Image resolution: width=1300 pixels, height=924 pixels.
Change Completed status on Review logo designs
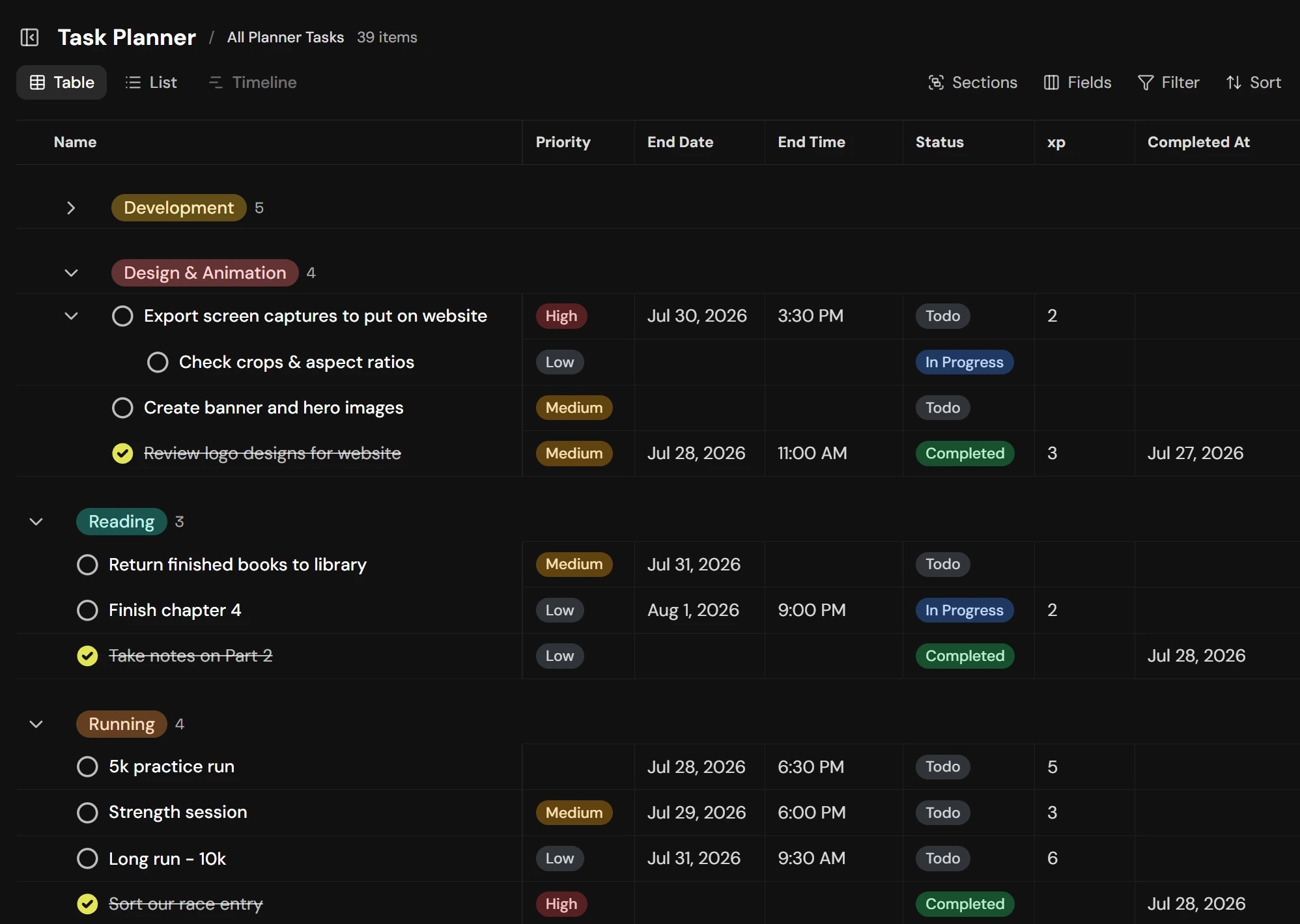(x=965, y=453)
